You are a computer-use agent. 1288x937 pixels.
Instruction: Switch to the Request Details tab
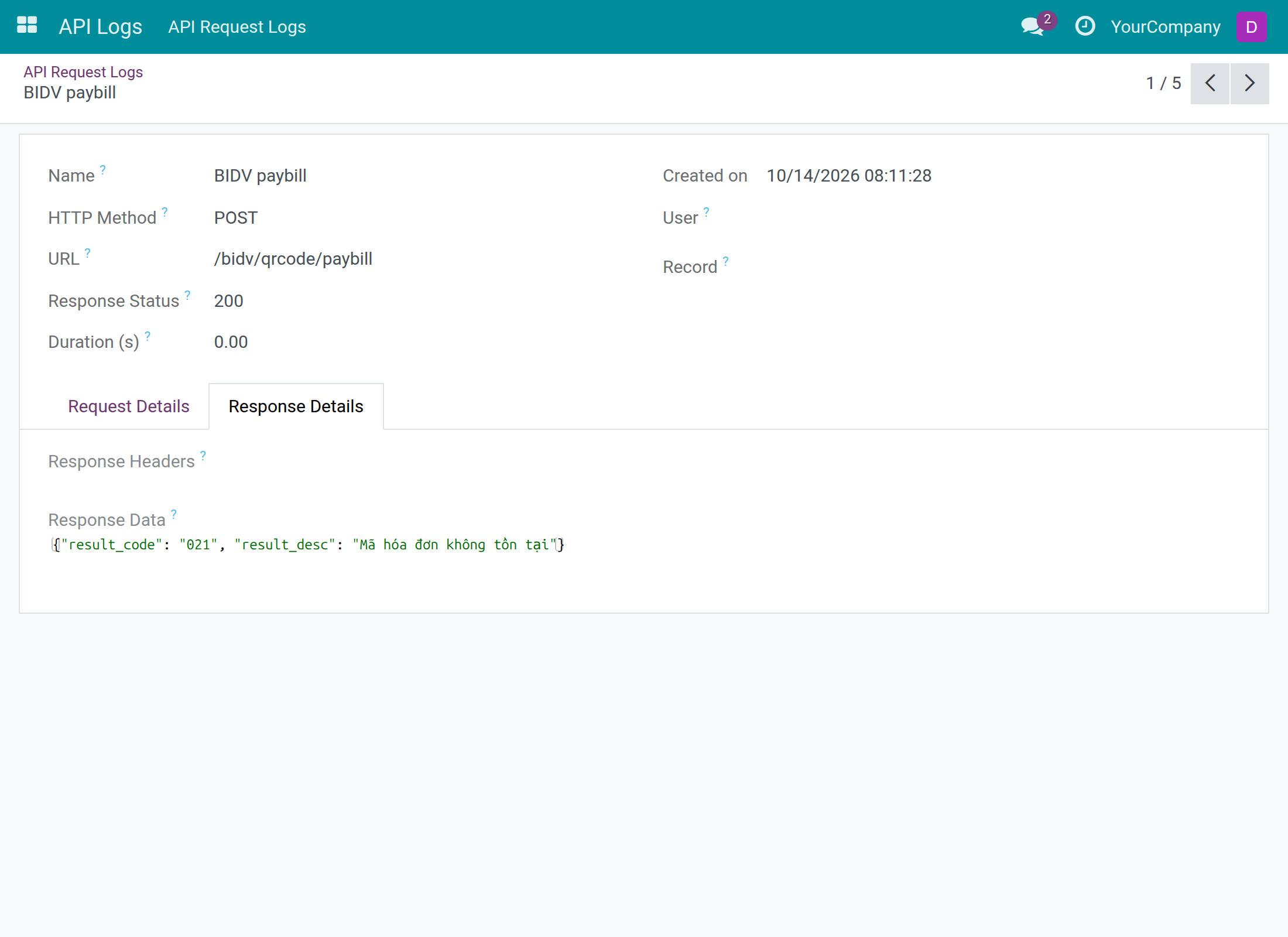coord(129,406)
